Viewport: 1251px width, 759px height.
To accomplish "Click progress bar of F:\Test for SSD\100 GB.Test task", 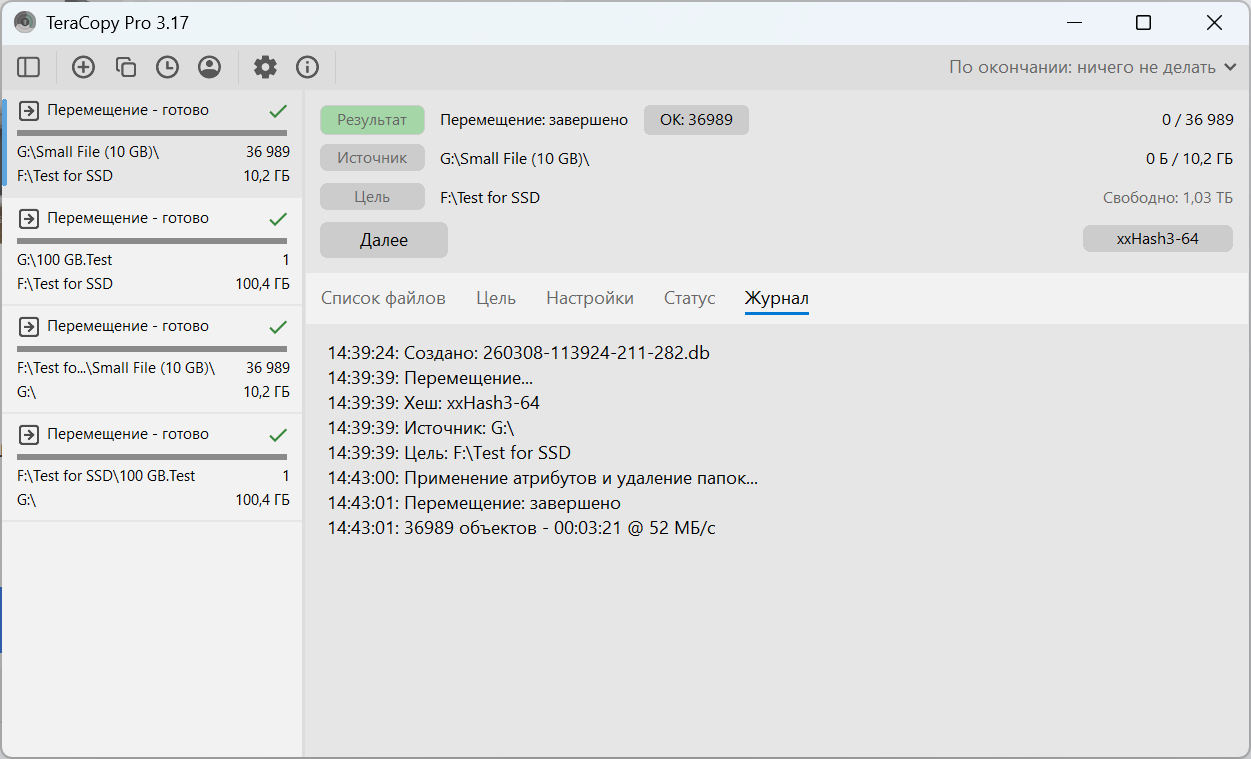I will (x=152, y=457).
